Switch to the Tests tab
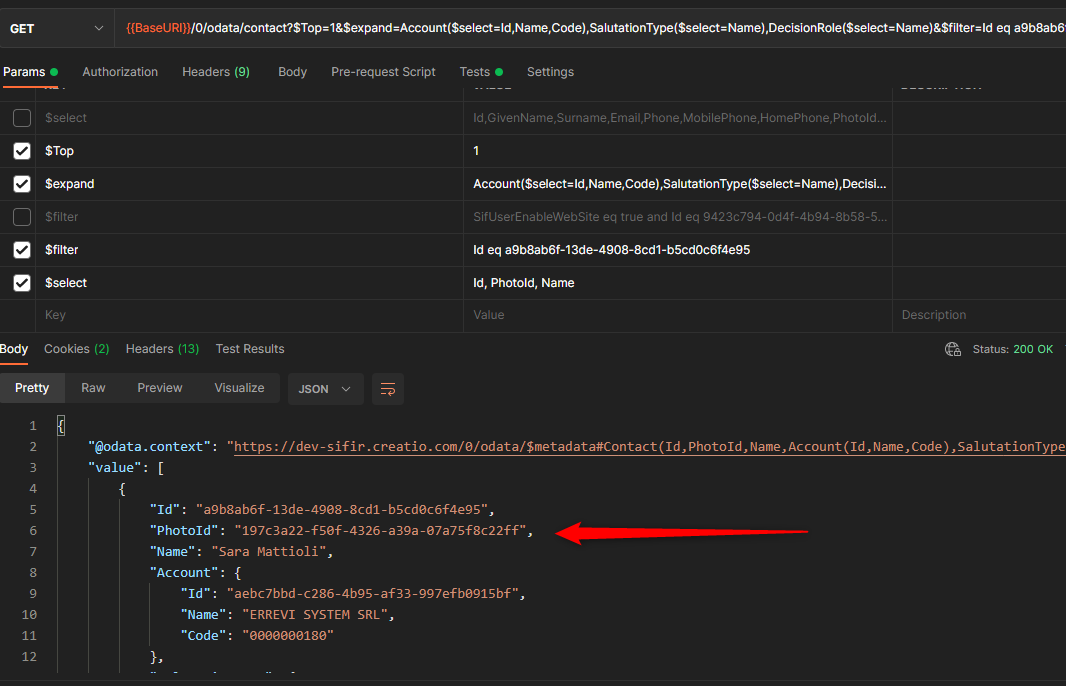This screenshot has height=686, width=1066. pyautogui.click(x=475, y=71)
